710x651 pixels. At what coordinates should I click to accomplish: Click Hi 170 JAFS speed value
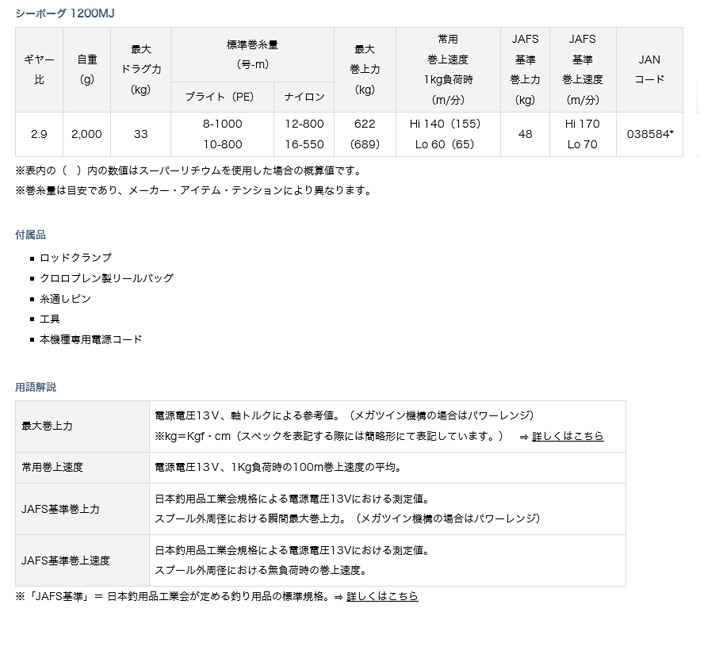pos(582,124)
